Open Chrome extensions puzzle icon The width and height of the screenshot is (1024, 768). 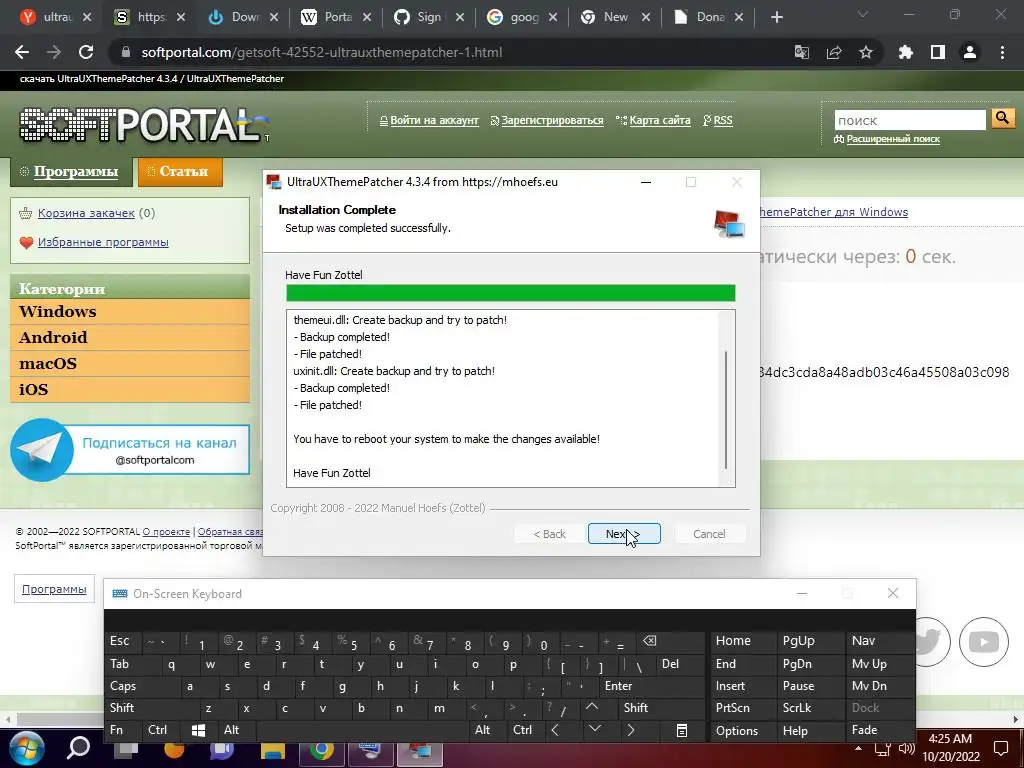(905, 52)
